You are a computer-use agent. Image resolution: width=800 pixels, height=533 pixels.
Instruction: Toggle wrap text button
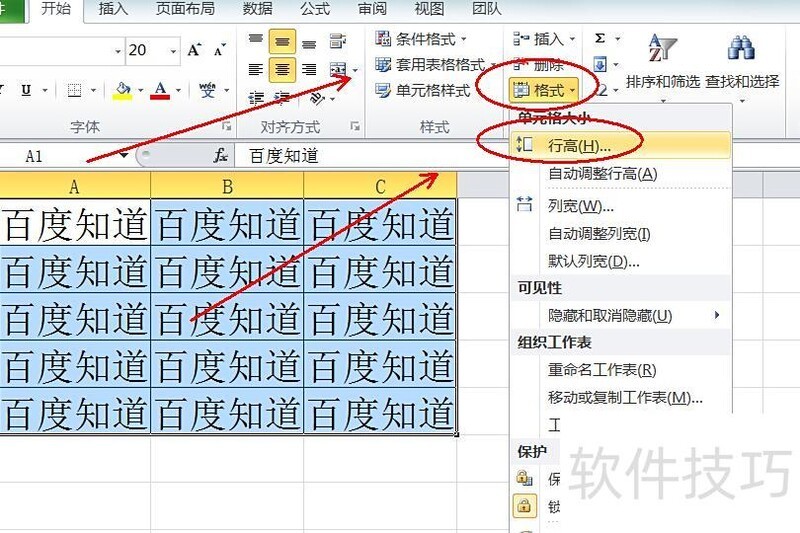pyautogui.click(x=338, y=41)
